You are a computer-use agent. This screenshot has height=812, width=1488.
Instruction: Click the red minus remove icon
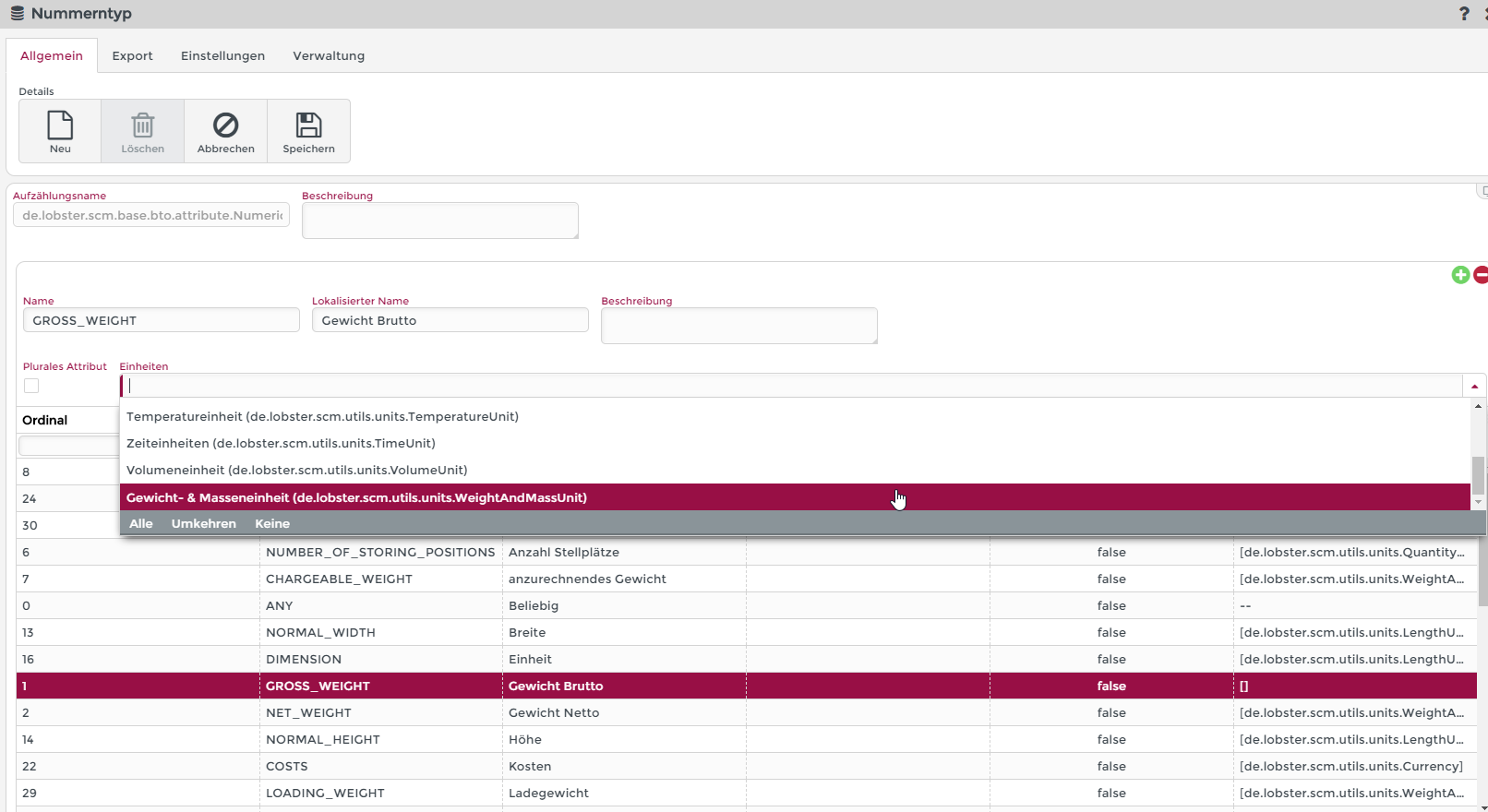point(1481,275)
